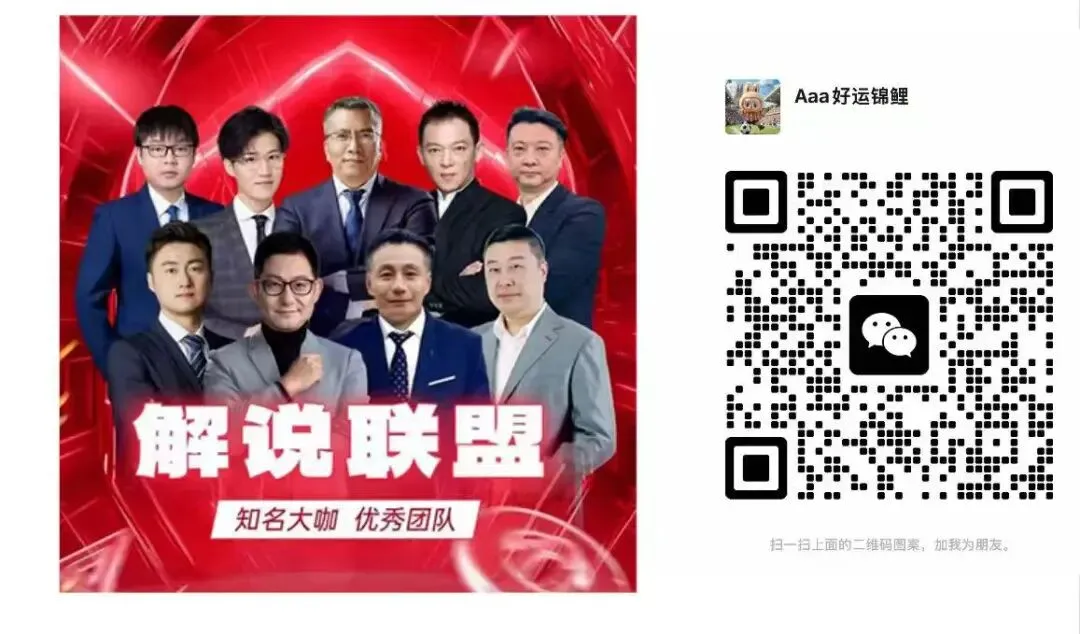
Task: Open the Aaa好运锦鲤 profile avatar
Action: 752,106
